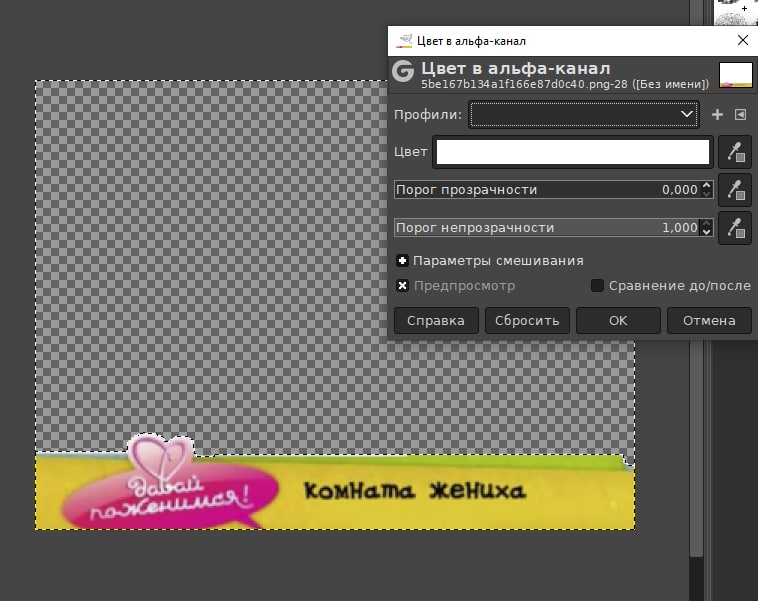
Task: Pick color from image with Цвет eyedropper
Action: [735, 152]
